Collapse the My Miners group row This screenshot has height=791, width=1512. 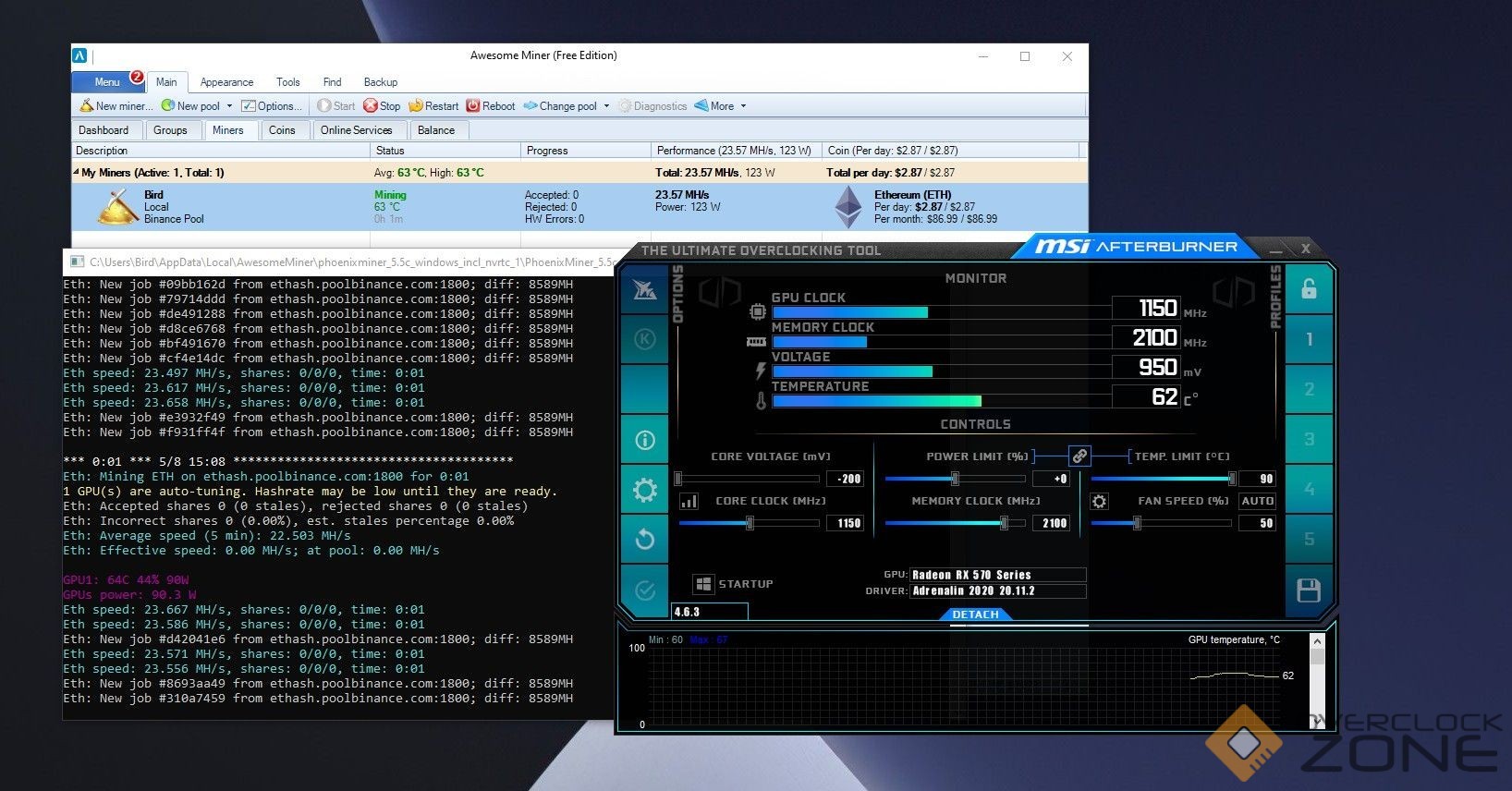coord(77,172)
